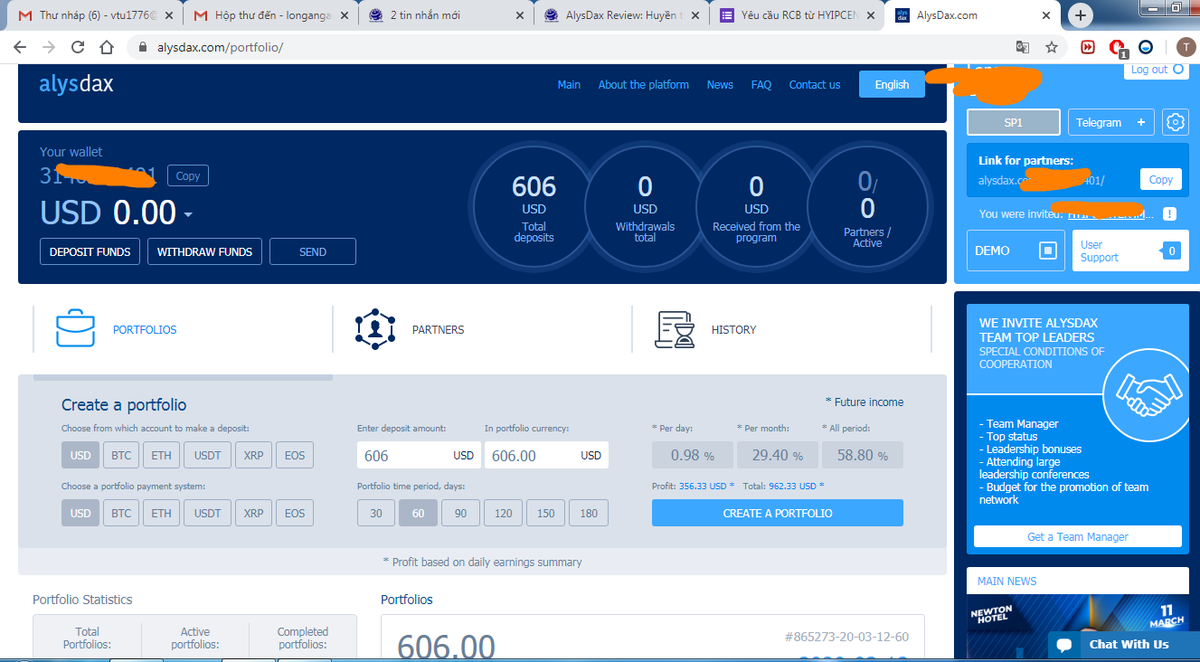Image resolution: width=1200 pixels, height=662 pixels.
Task: Click the red fast-forward extension icon
Action: point(1088,47)
